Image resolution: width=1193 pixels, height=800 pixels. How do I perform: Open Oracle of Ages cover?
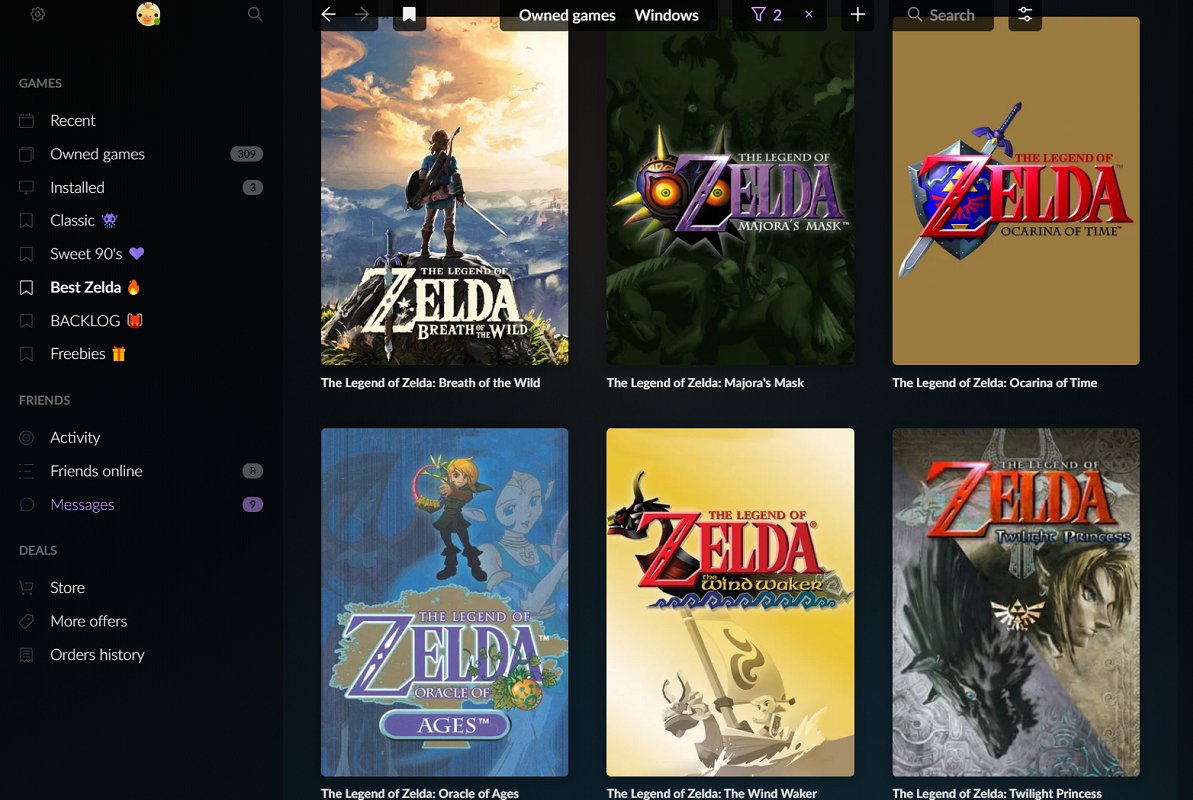[x=444, y=602]
